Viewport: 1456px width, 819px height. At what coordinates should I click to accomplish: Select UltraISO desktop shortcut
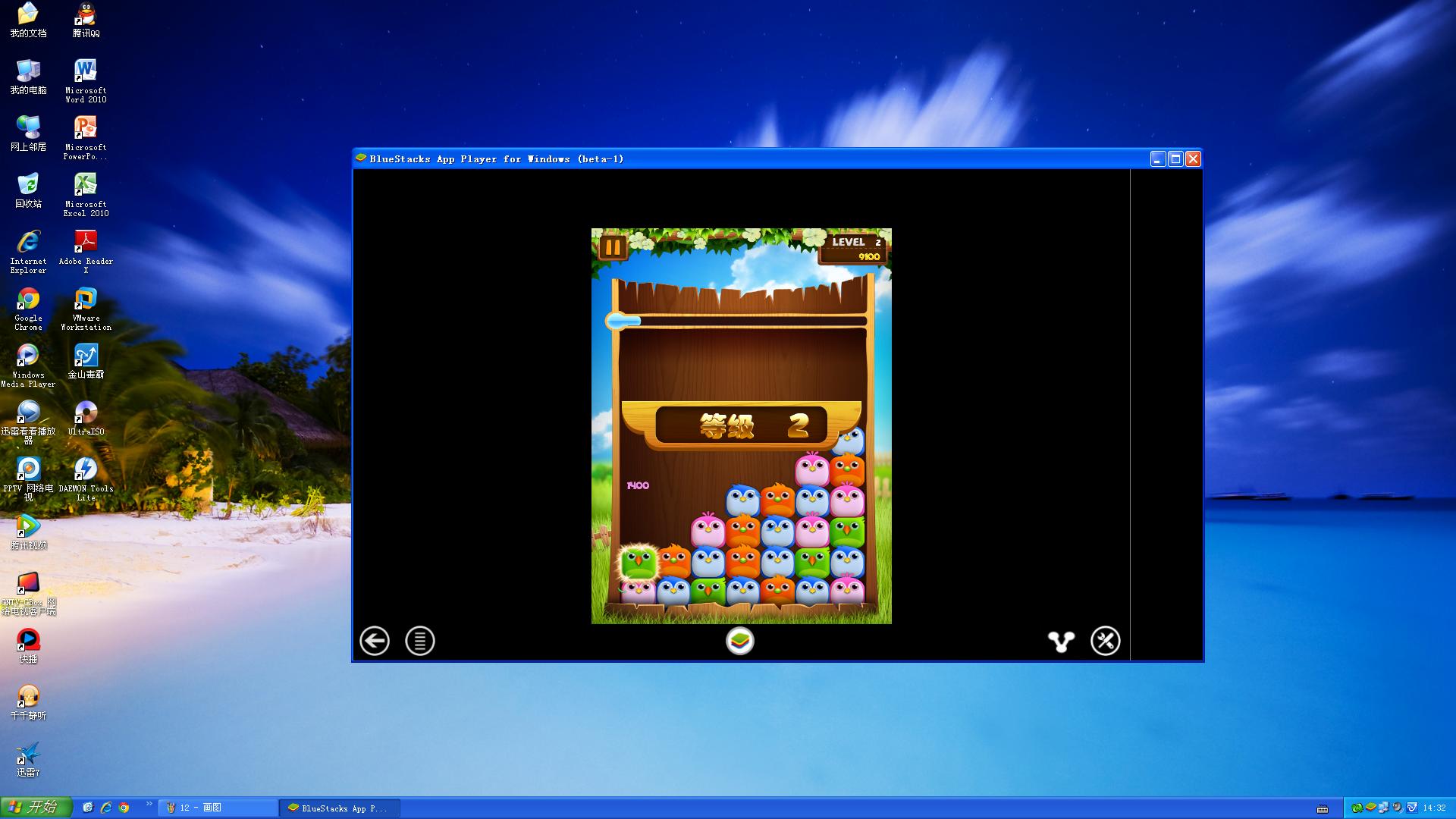tap(86, 418)
